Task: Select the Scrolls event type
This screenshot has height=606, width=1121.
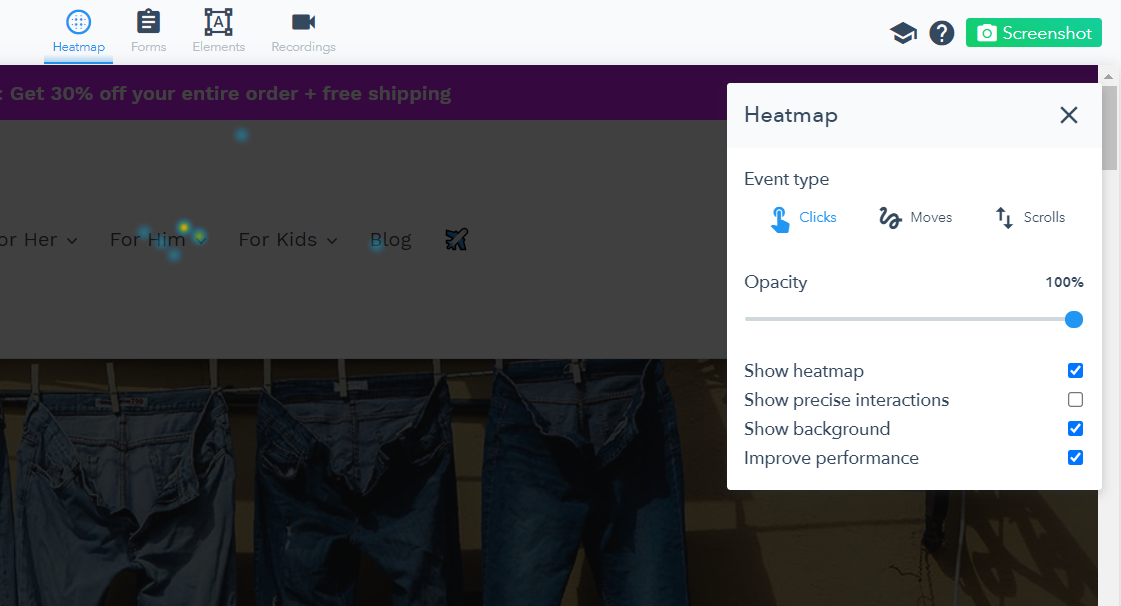Action: pyautogui.click(x=1029, y=217)
